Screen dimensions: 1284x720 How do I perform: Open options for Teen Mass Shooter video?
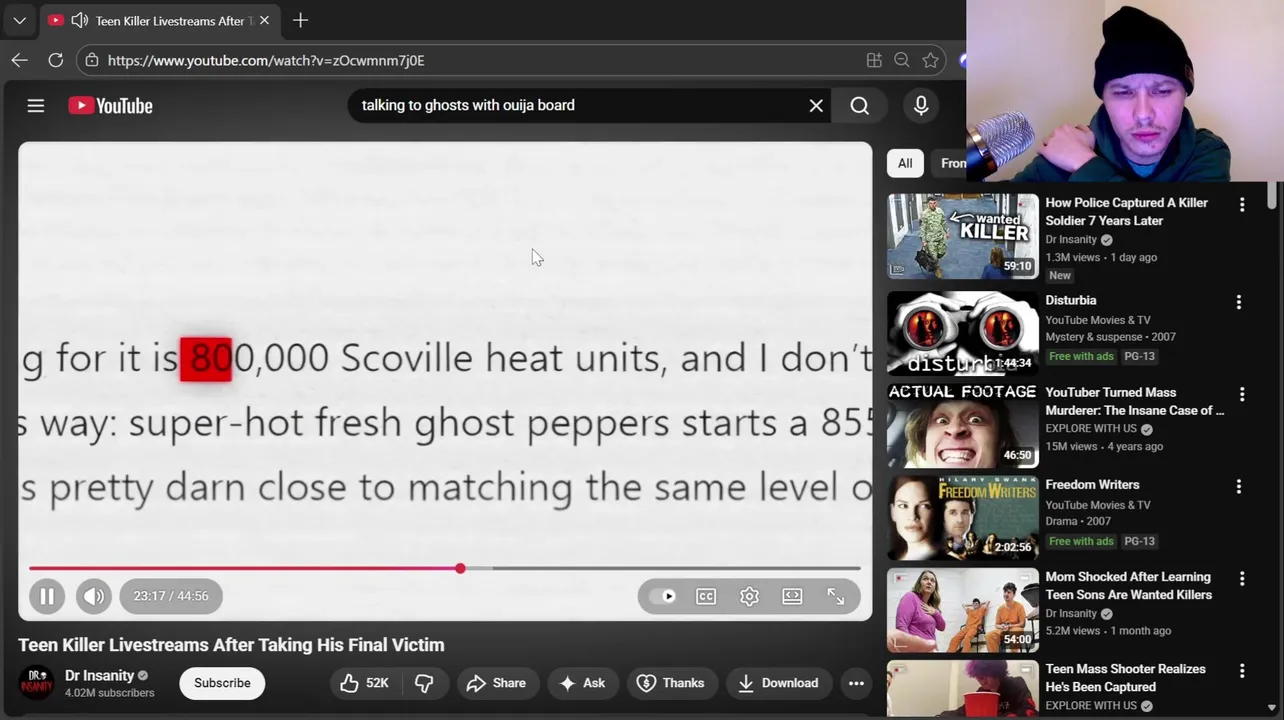1242,670
